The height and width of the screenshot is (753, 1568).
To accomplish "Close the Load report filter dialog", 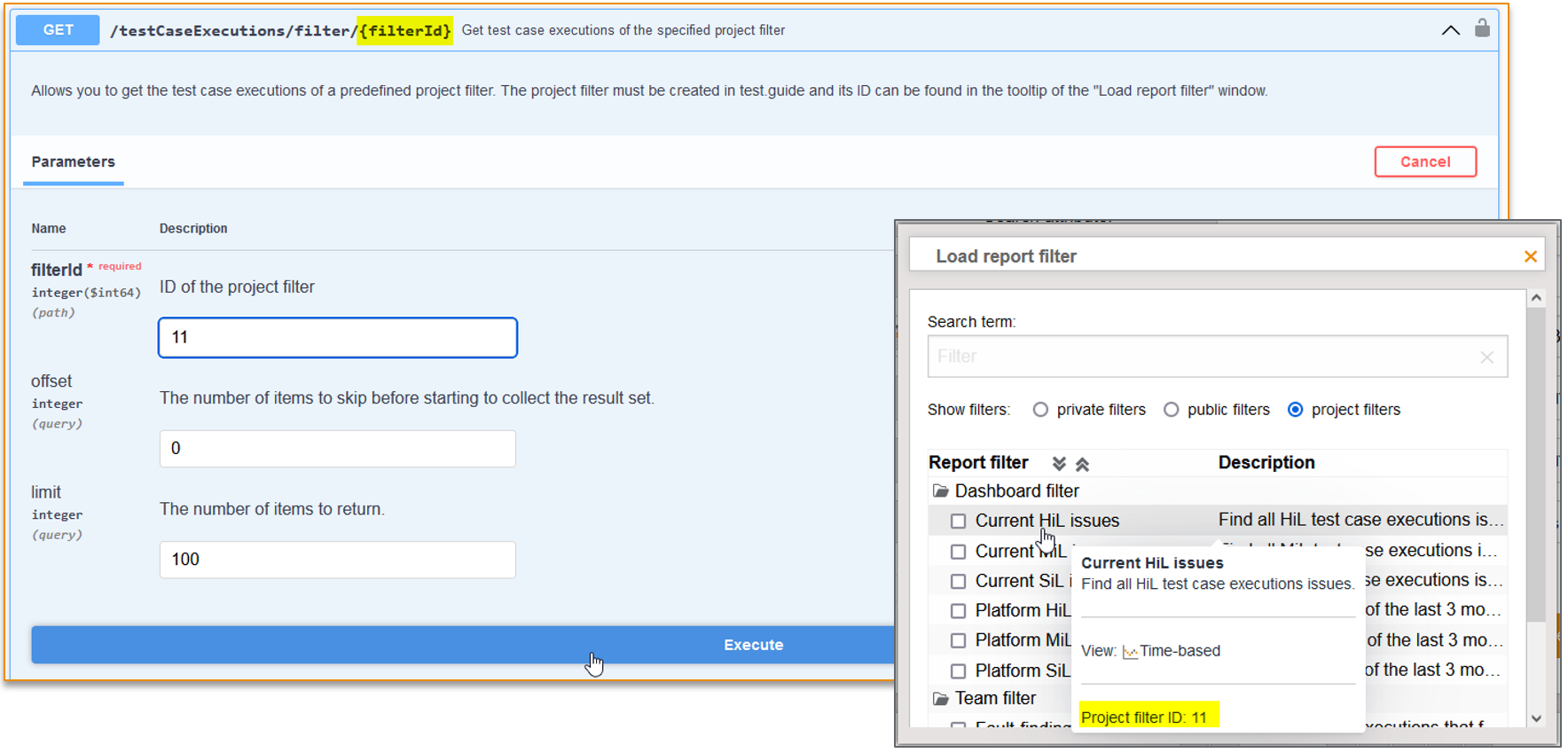I will (x=1530, y=256).
